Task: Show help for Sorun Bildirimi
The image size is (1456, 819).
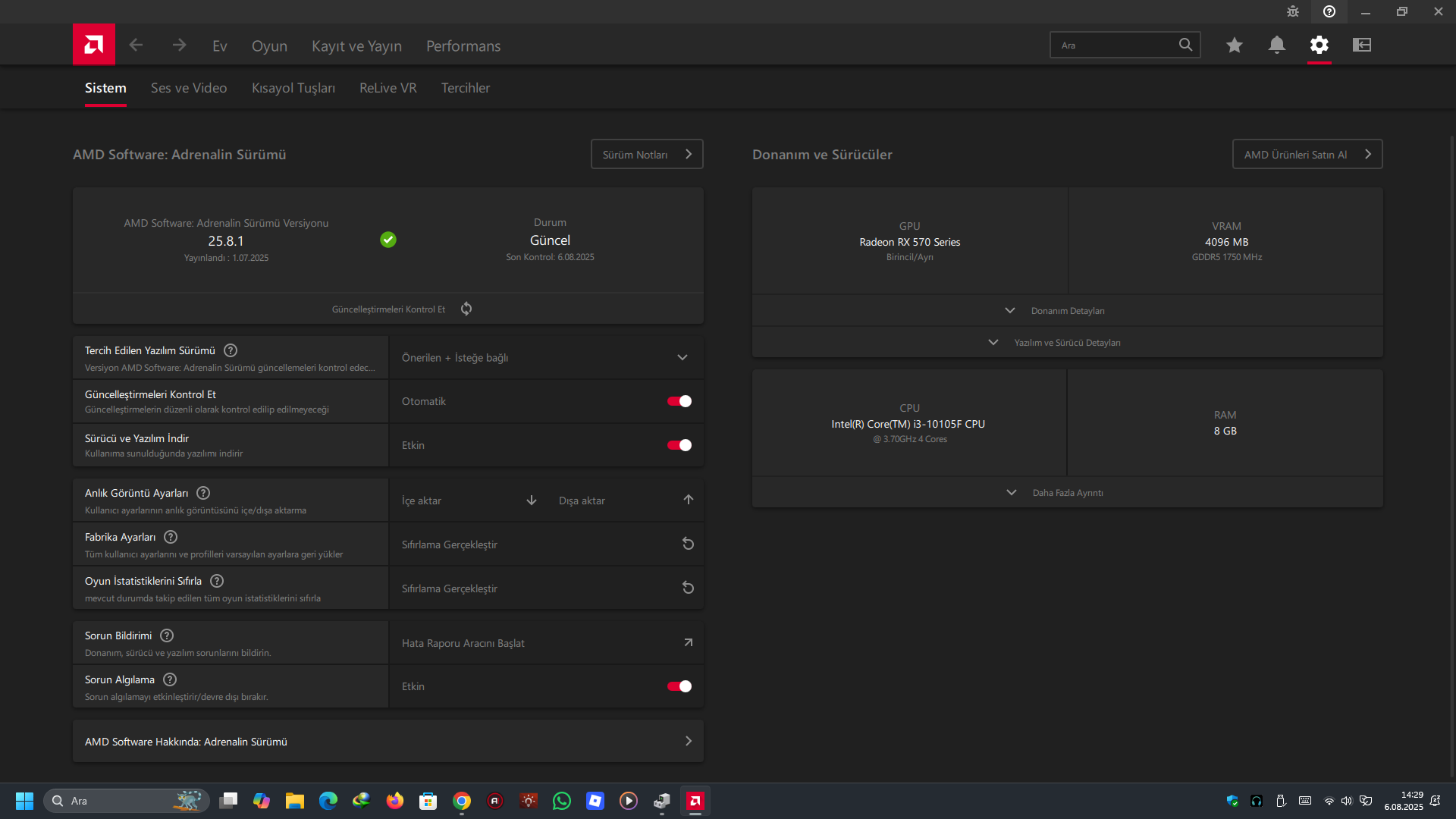Action: [167, 635]
